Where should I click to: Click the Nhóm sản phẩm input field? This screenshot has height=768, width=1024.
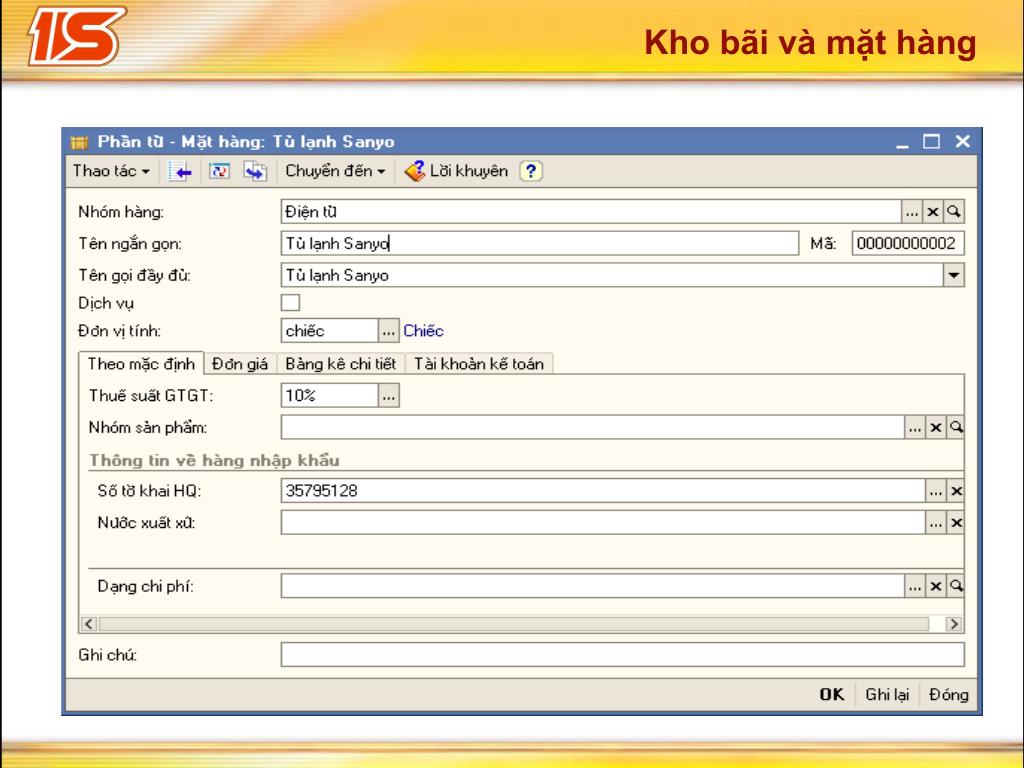pos(592,428)
